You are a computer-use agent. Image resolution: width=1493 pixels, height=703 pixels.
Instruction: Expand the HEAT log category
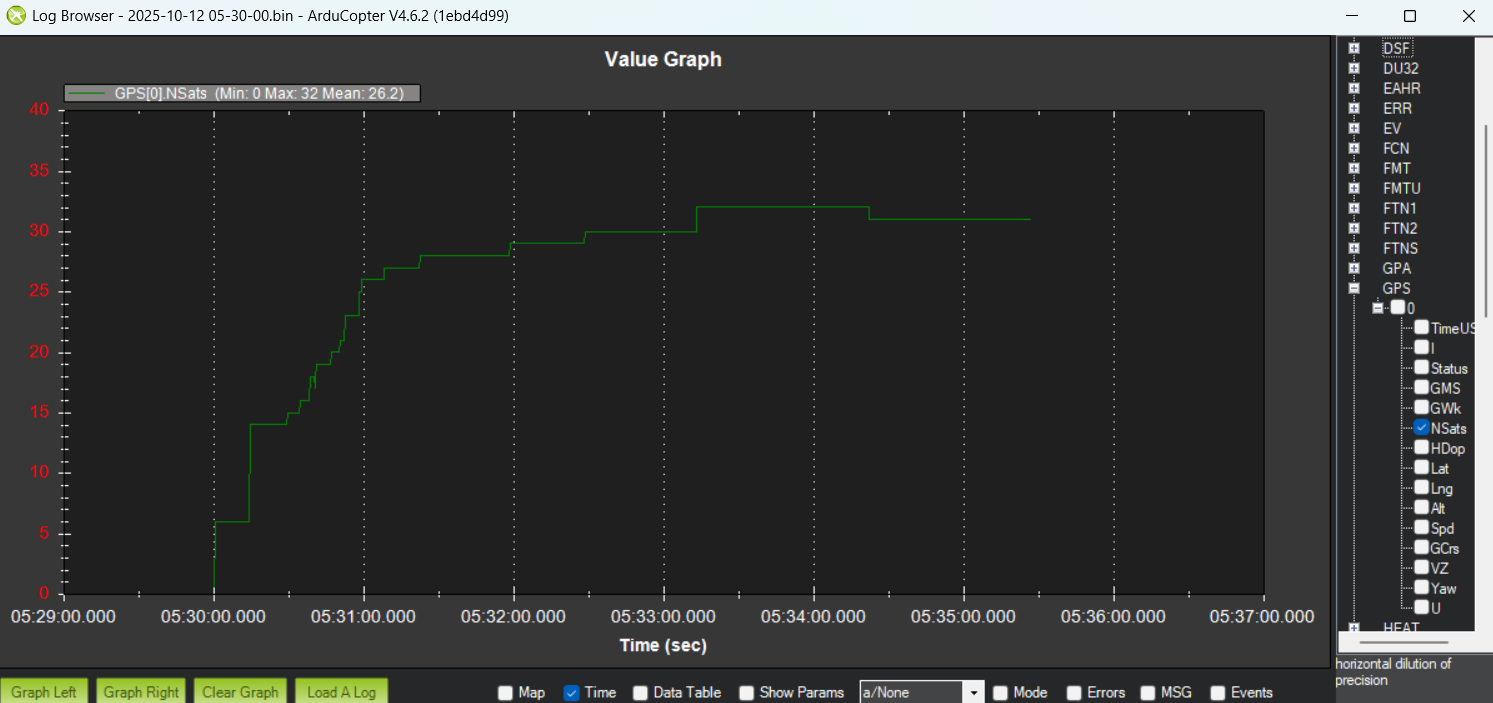click(x=1354, y=628)
